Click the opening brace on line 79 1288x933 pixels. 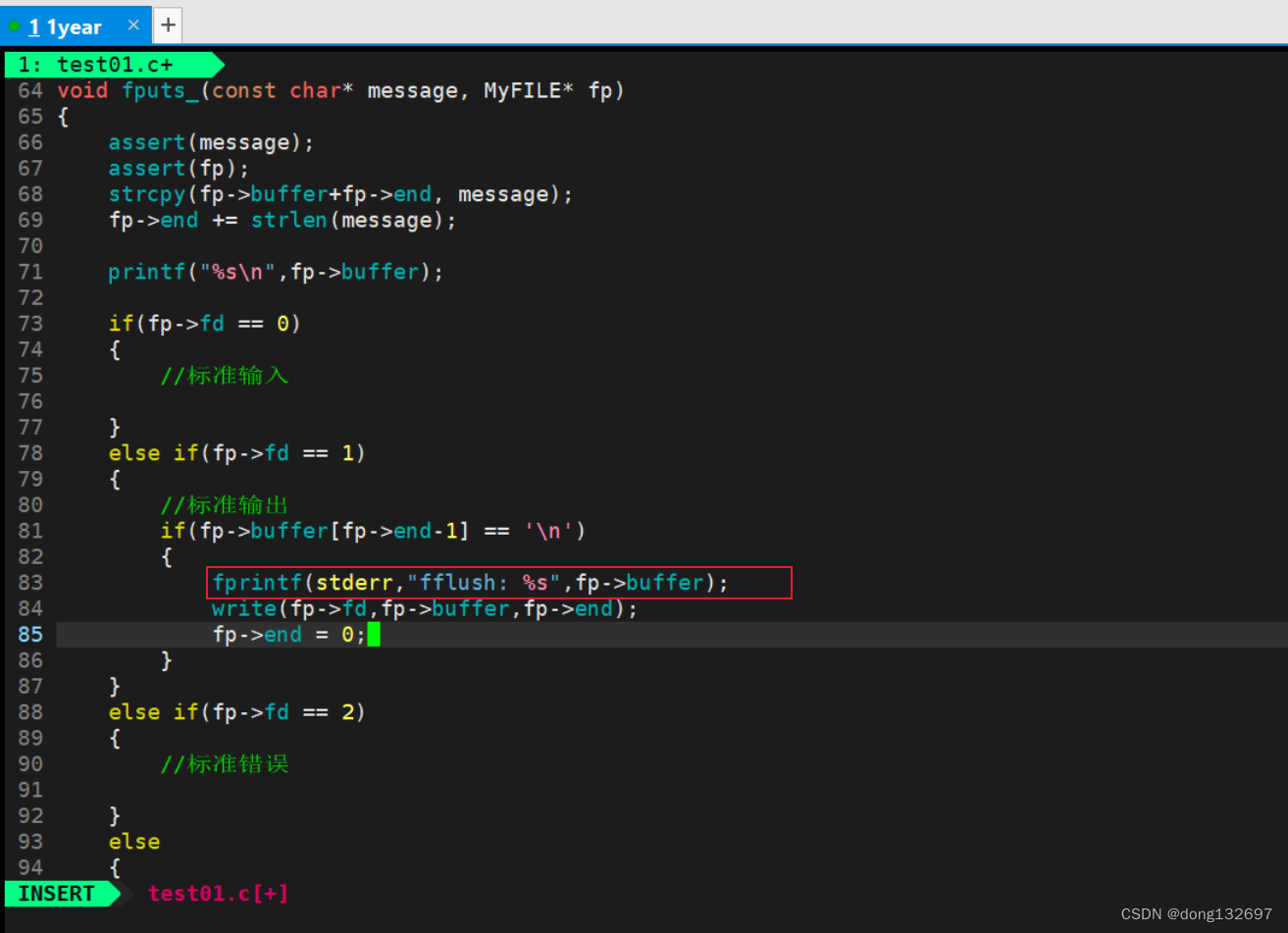point(115,479)
